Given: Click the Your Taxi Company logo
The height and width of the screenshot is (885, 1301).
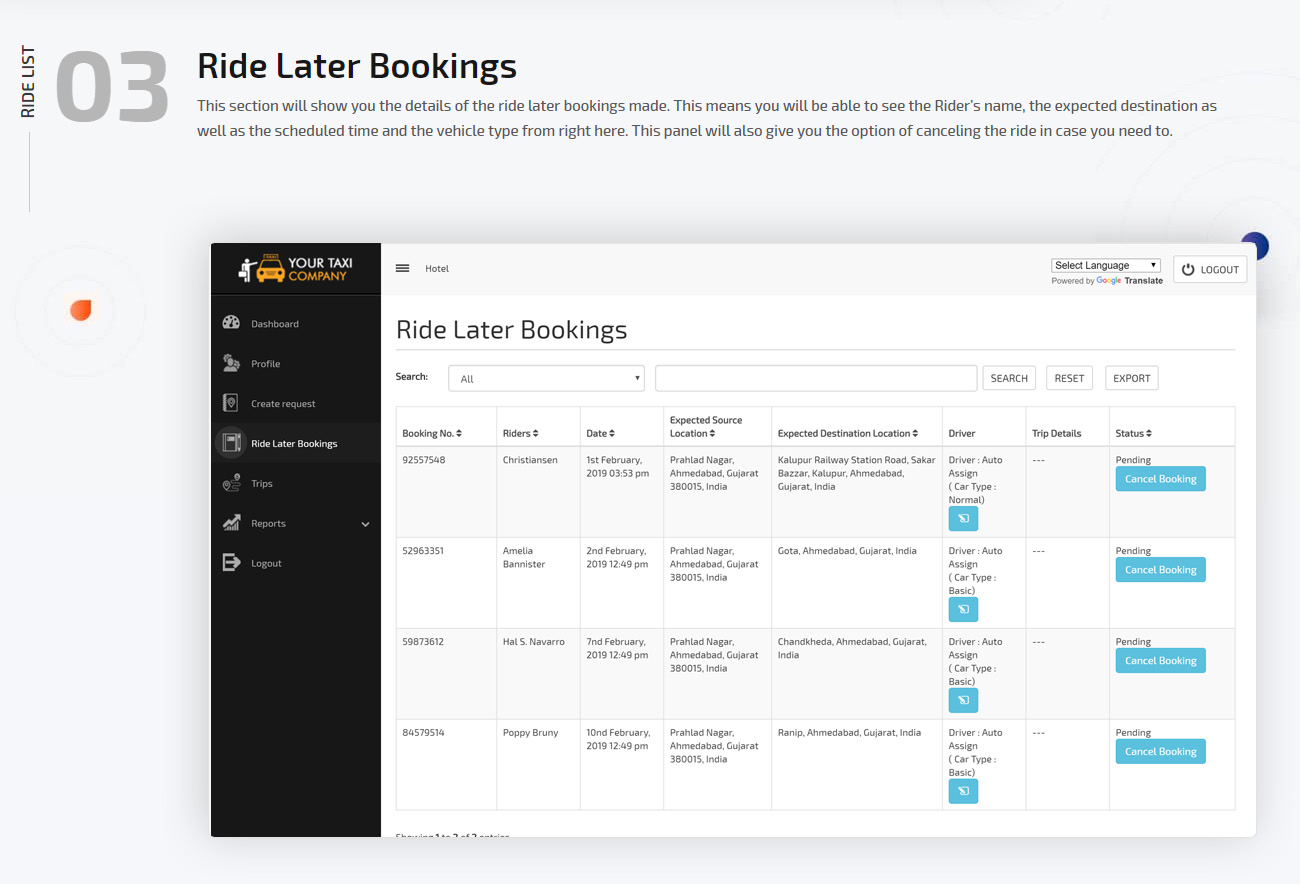Looking at the screenshot, I should [x=296, y=269].
